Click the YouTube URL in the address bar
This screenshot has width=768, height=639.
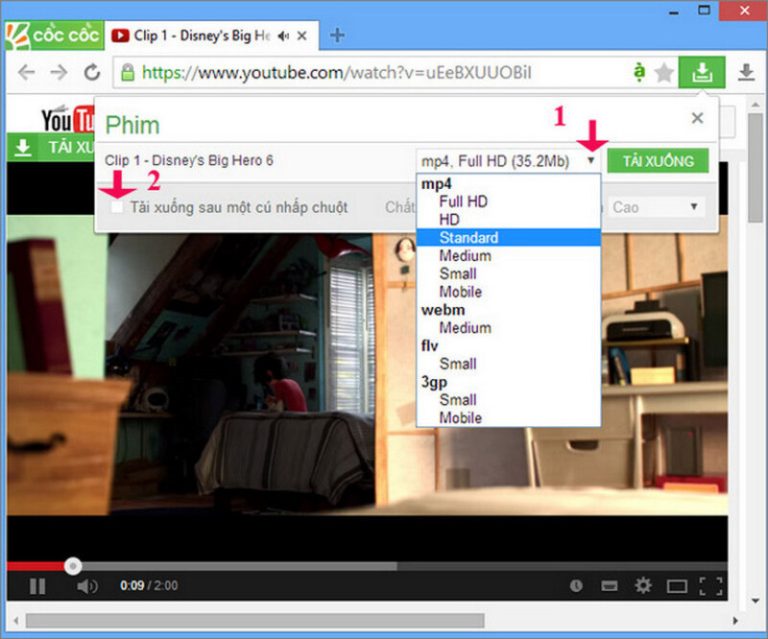[336, 72]
